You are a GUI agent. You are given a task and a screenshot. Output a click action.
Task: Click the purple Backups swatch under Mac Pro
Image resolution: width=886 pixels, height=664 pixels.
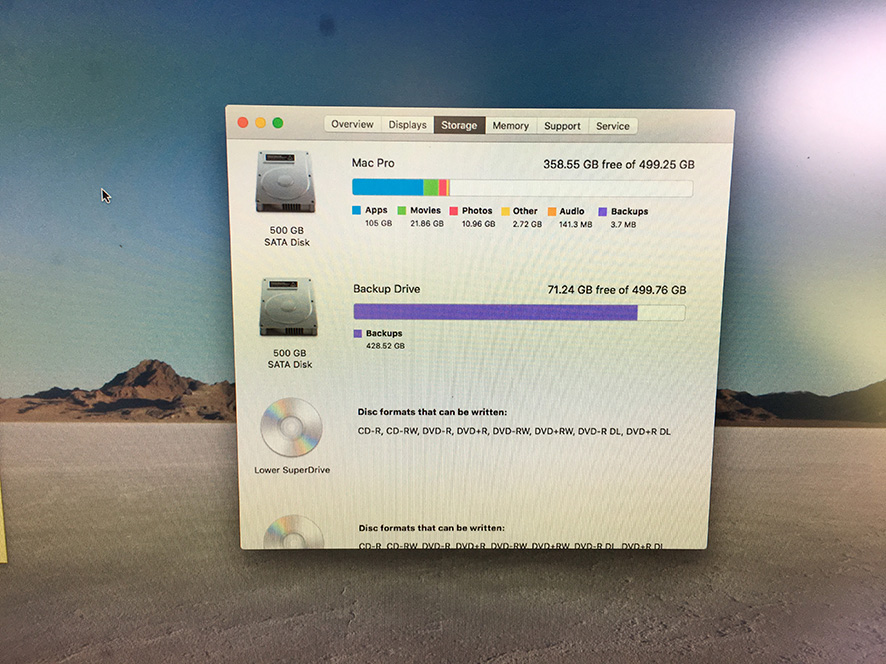(602, 212)
